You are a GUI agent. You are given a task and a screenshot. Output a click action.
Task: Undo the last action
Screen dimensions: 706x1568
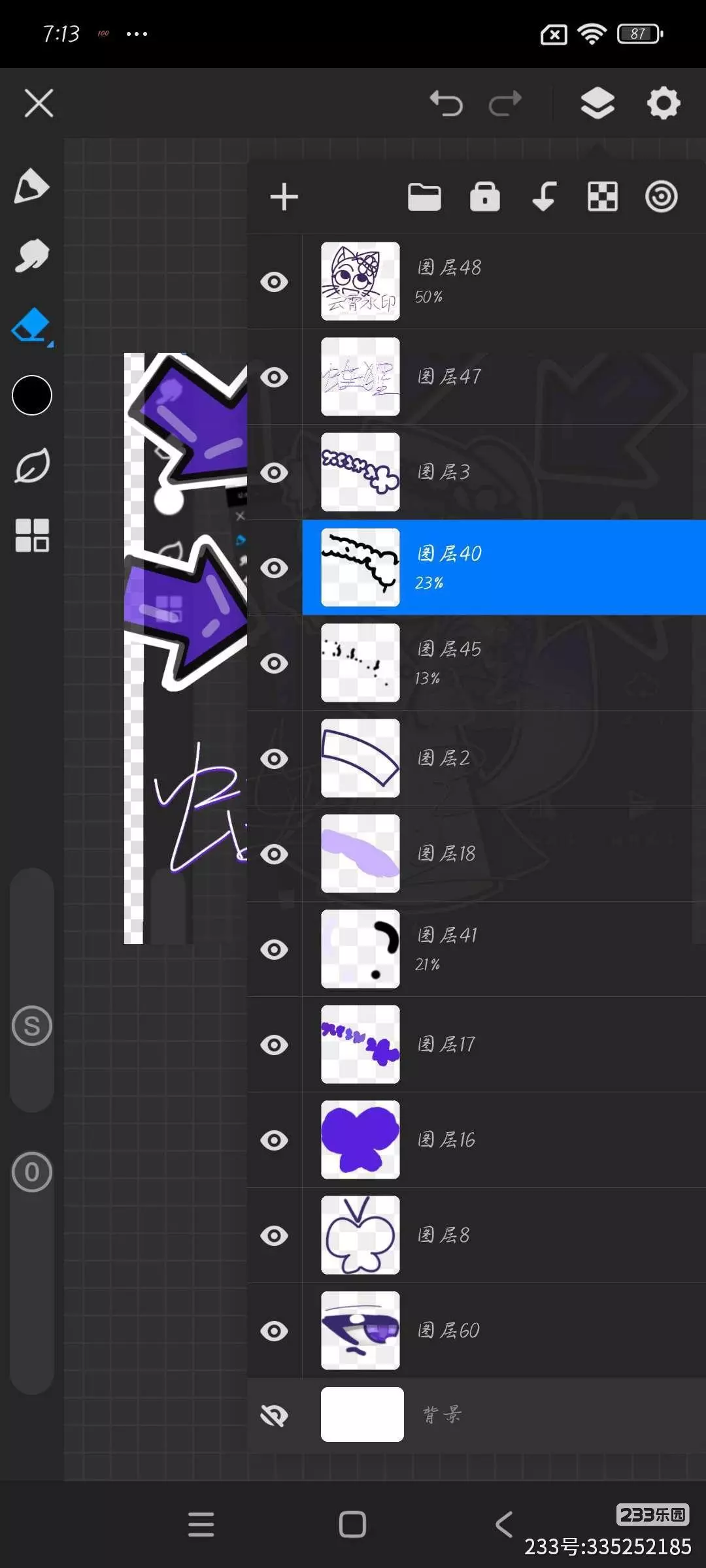coord(446,103)
